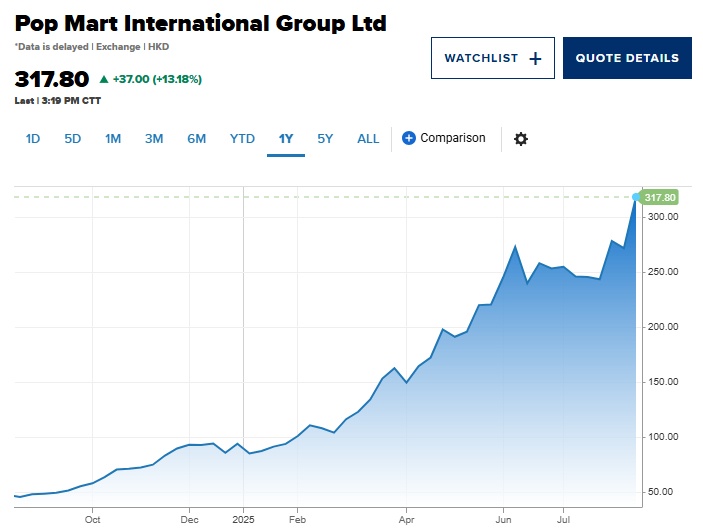Screen dimensions: 703x531
Task: Add stock to Watchlist
Action: coord(481,58)
